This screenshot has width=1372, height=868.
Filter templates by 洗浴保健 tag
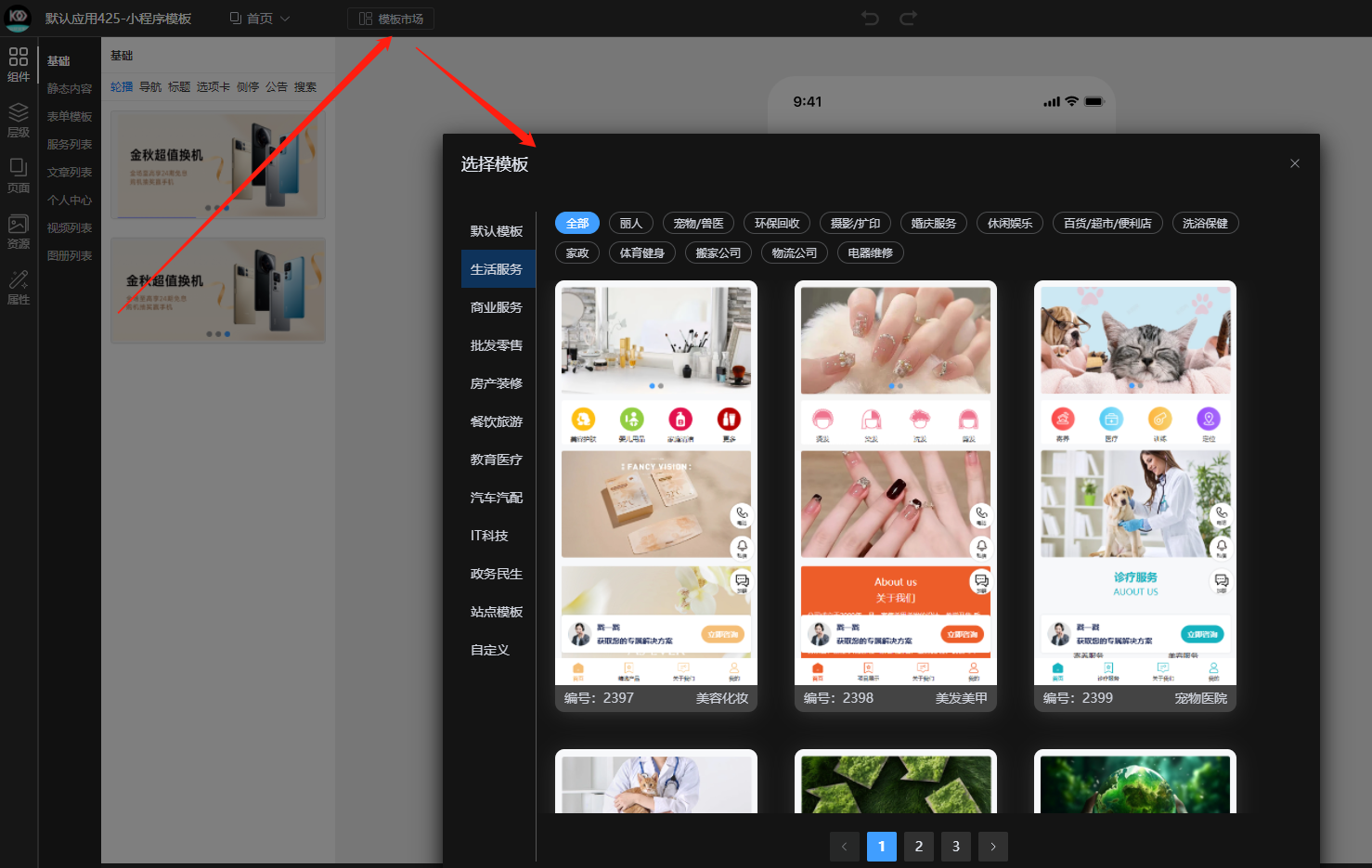1205,223
